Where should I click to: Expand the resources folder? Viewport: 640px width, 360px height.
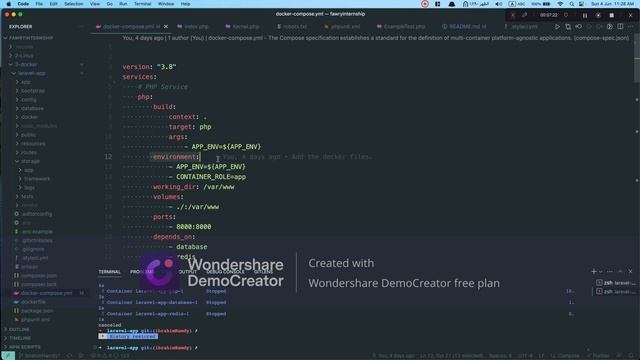click(x=33, y=144)
